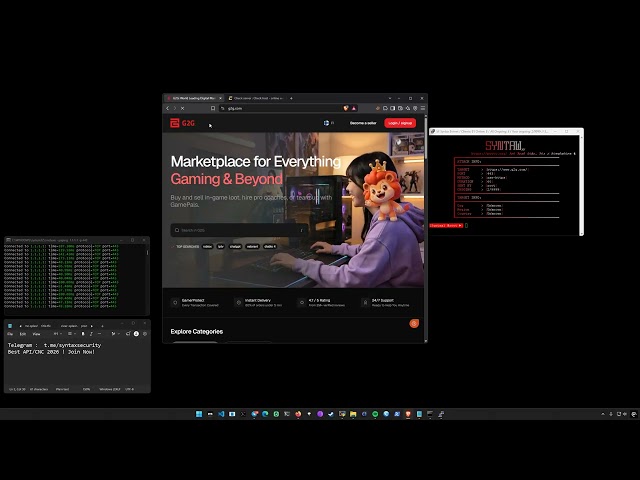Open the Windows Start menu

pos(199,414)
